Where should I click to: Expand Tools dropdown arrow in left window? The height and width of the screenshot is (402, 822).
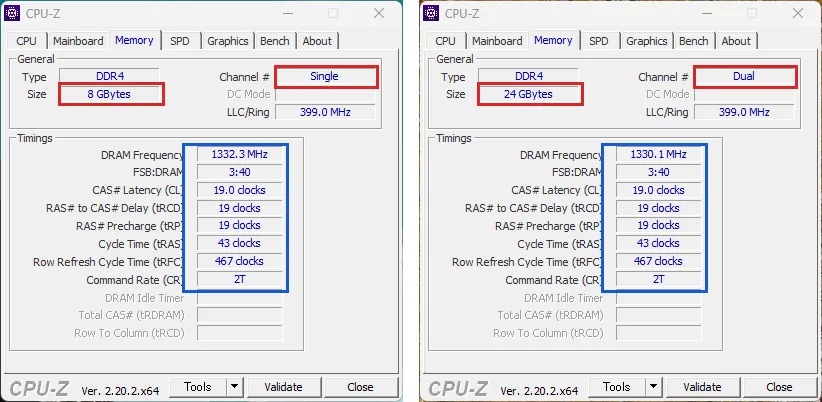click(235, 387)
